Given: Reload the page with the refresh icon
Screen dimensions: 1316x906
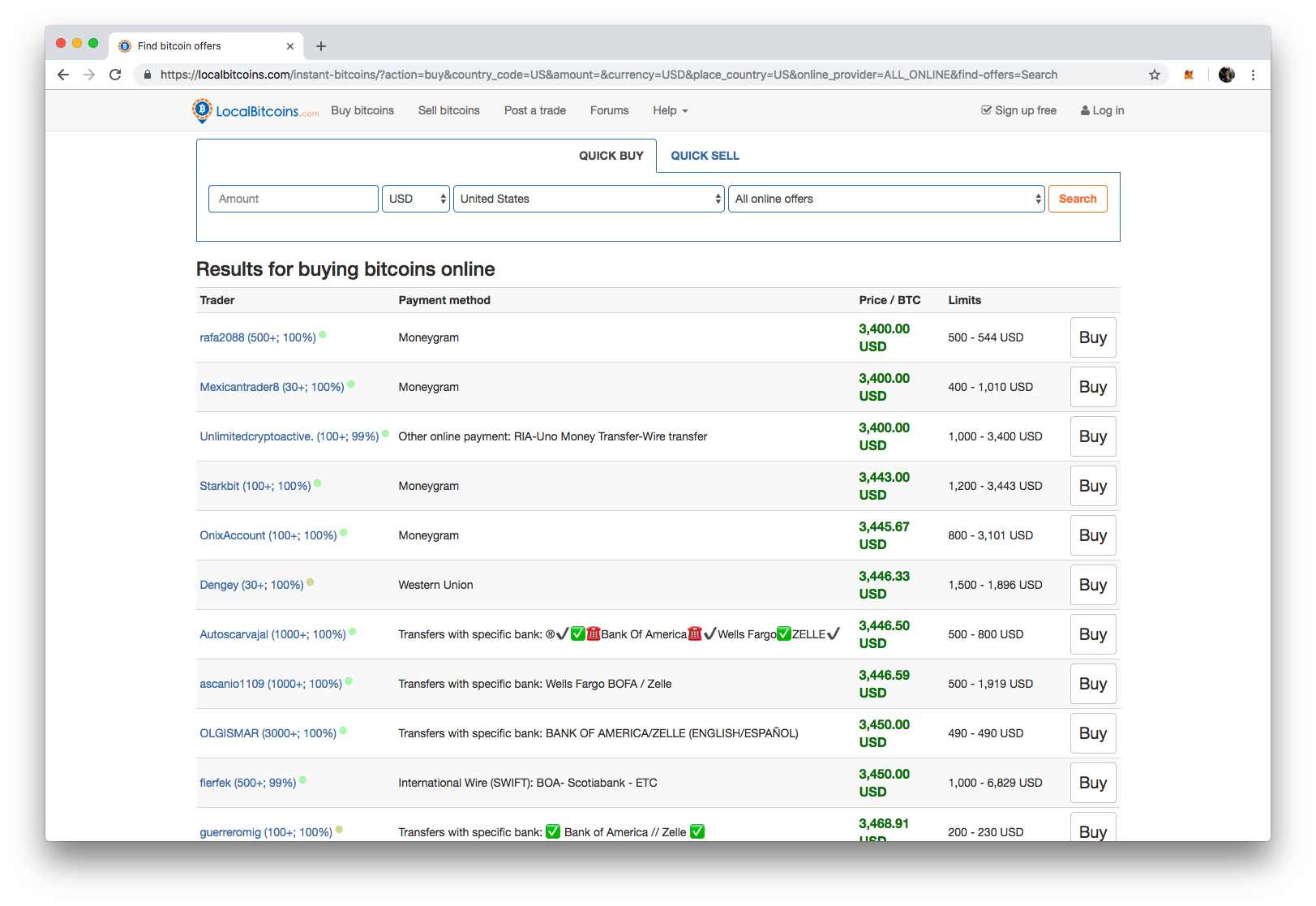Looking at the screenshot, I should 115,75.
